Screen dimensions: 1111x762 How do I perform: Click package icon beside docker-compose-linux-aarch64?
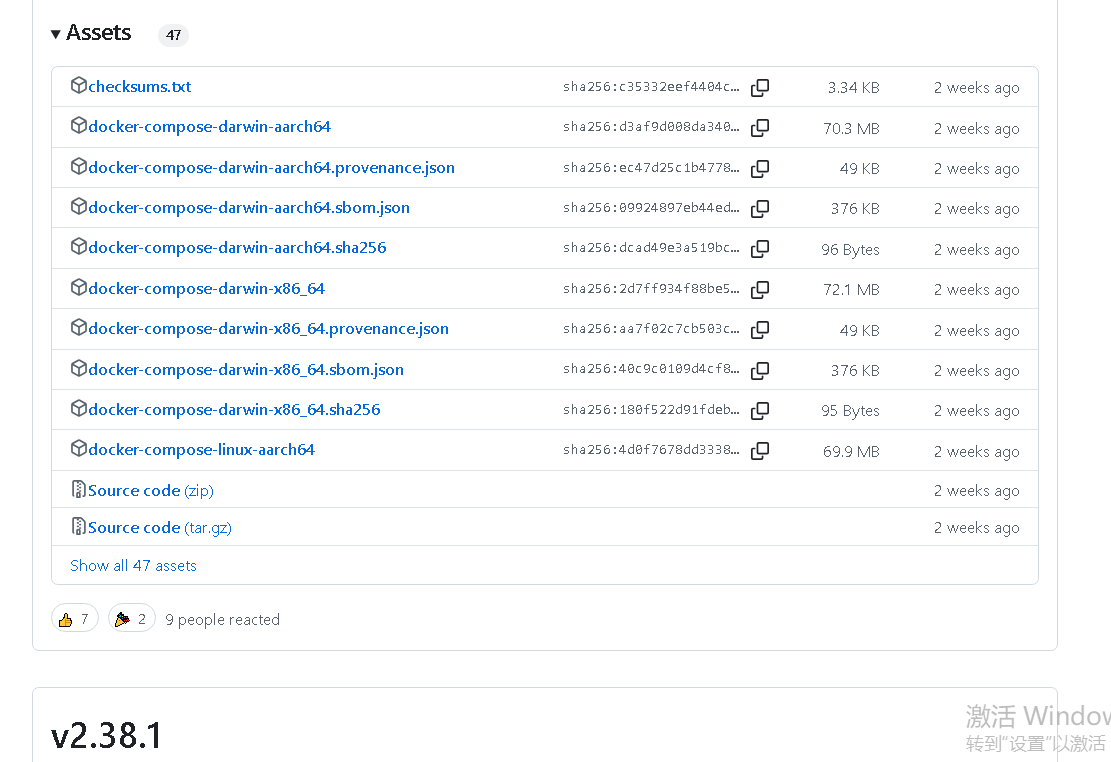tap(79, 449)
